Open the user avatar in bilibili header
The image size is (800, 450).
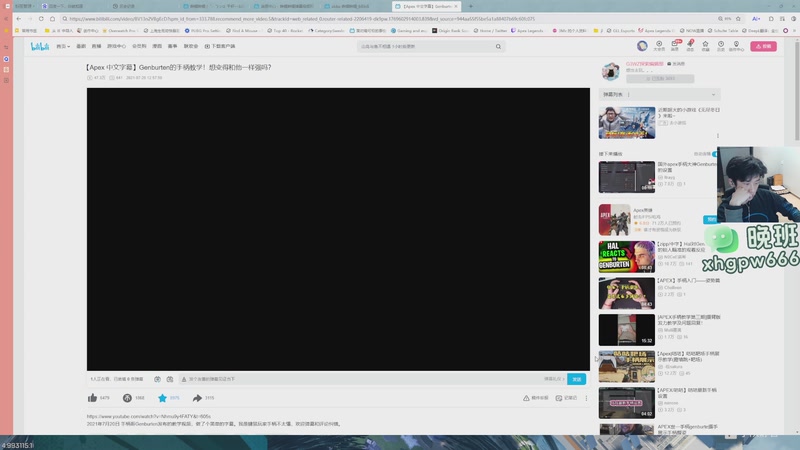pyautogui.click(x=642, y=46)
